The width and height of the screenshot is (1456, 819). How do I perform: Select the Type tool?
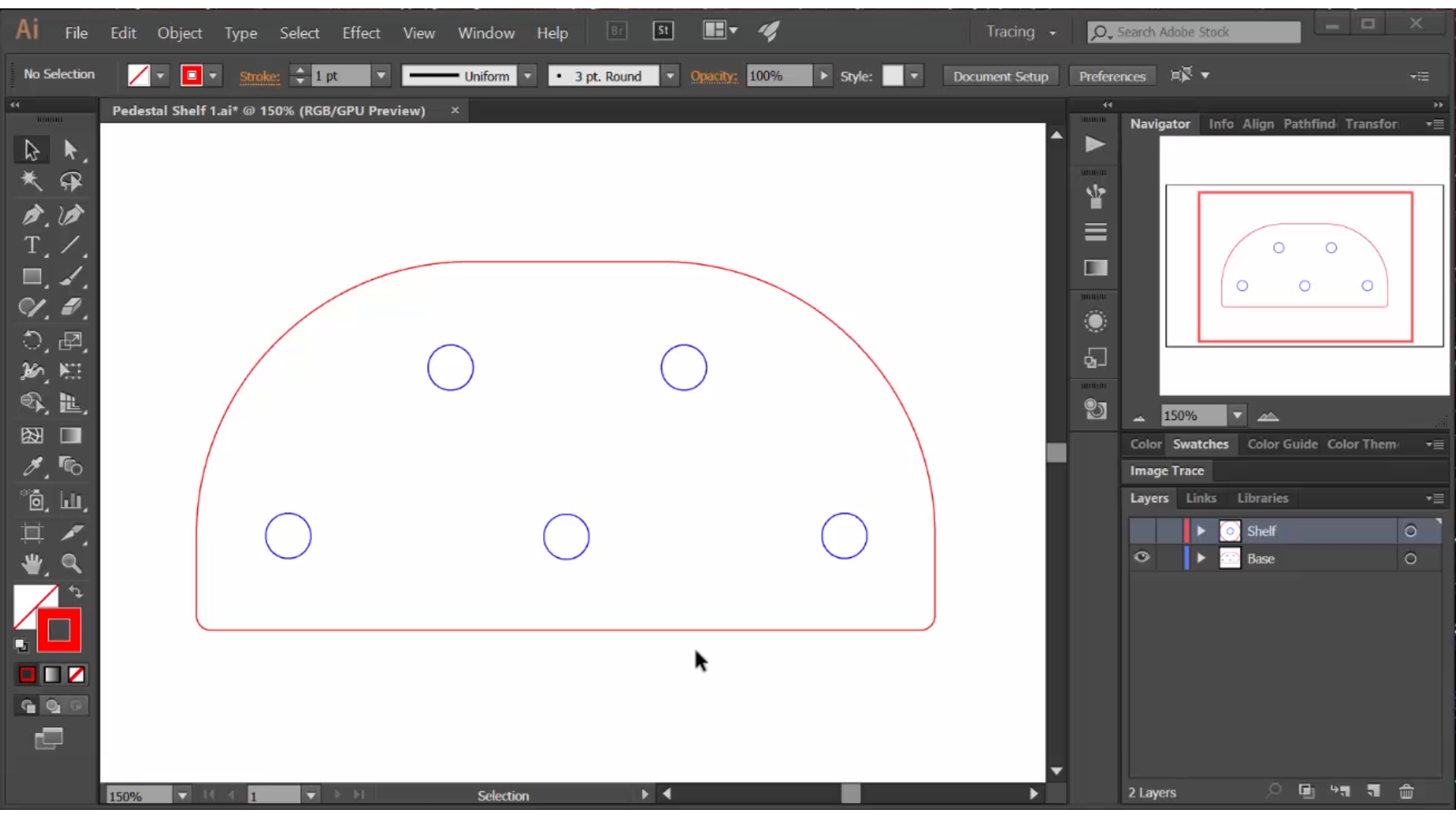(x=31, y=245)
